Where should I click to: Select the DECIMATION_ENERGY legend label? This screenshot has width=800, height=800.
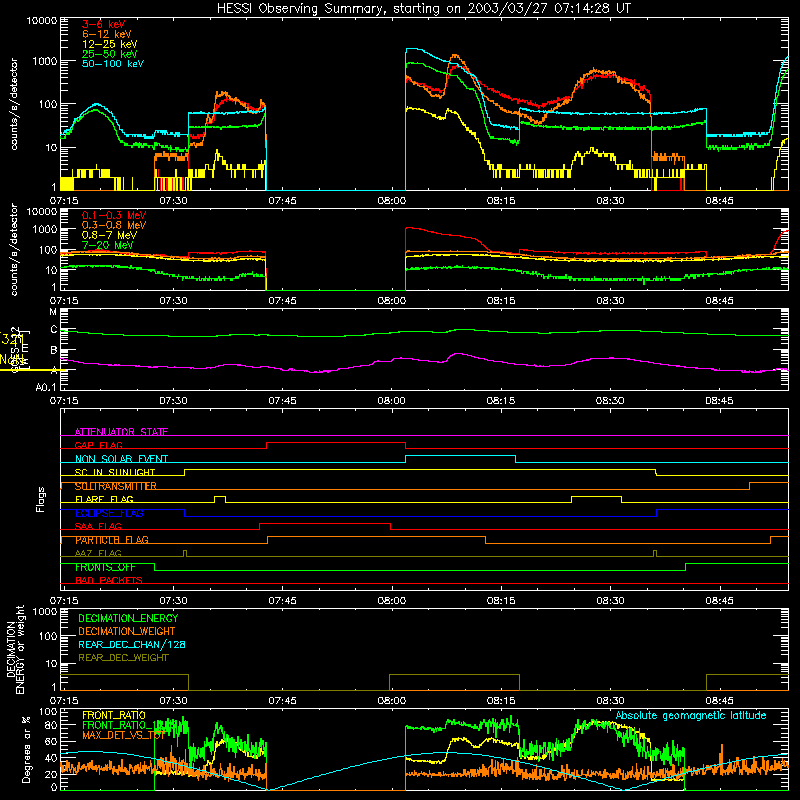pos(128,618)
